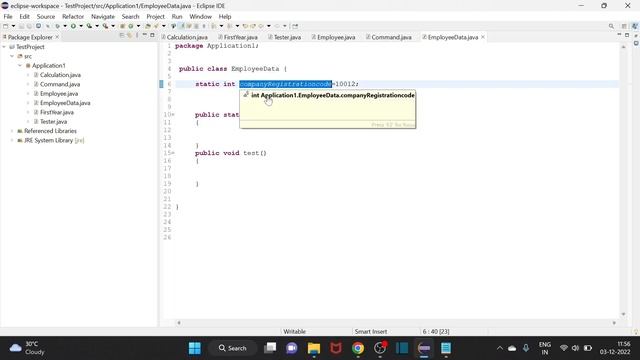Close the EmployeeData.java editor tab

pos(483,37)
